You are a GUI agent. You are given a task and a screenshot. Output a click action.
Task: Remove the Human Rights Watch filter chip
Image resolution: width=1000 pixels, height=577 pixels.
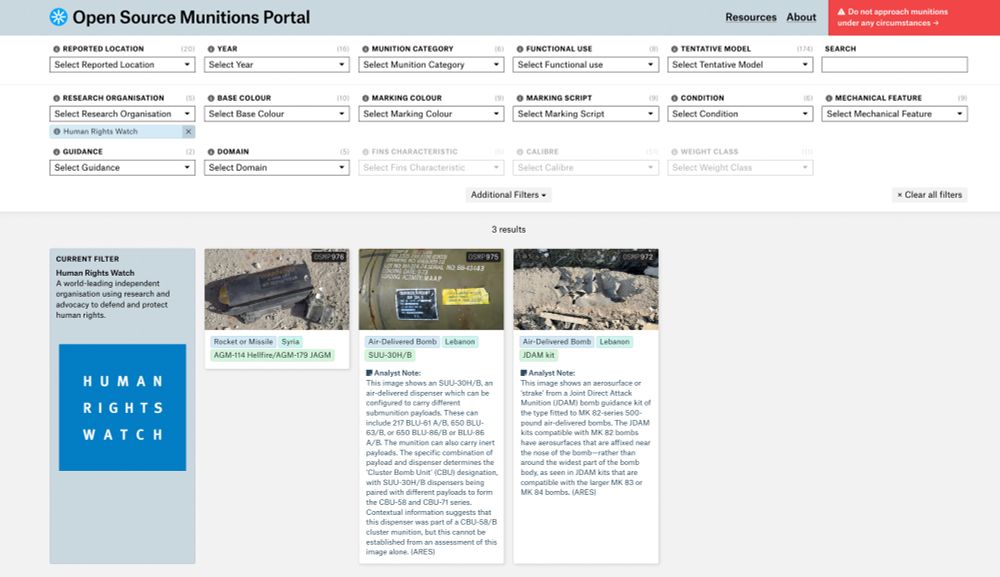(x=188, y=131)
